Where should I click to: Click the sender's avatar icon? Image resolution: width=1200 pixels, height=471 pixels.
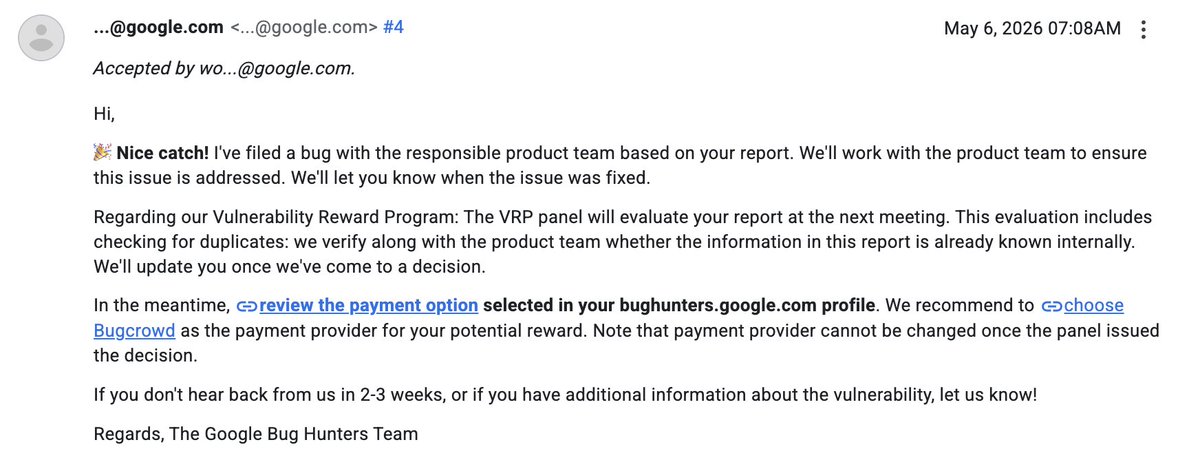[42, 39]
